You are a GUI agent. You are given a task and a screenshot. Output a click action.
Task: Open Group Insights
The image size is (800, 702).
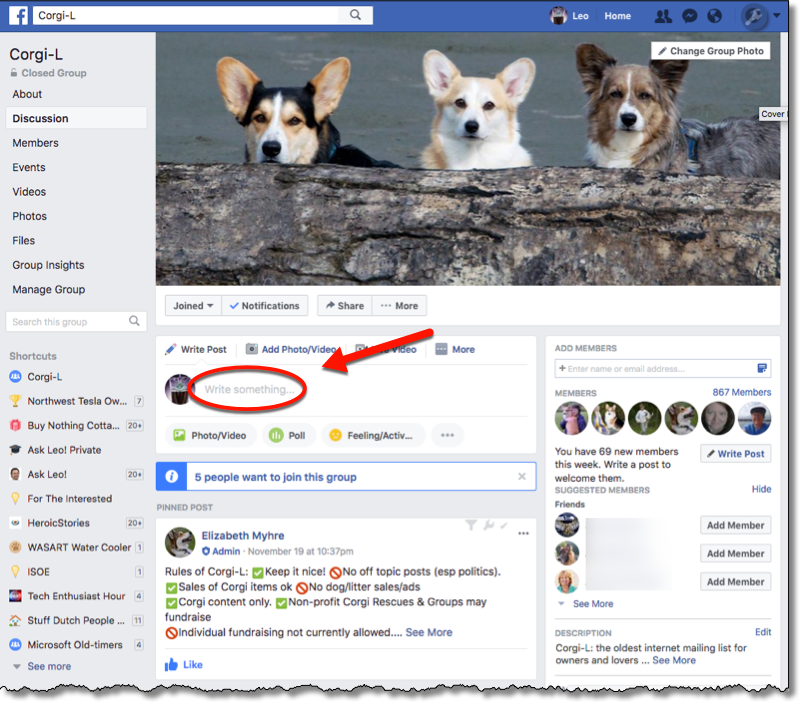[x=48, y=265]
